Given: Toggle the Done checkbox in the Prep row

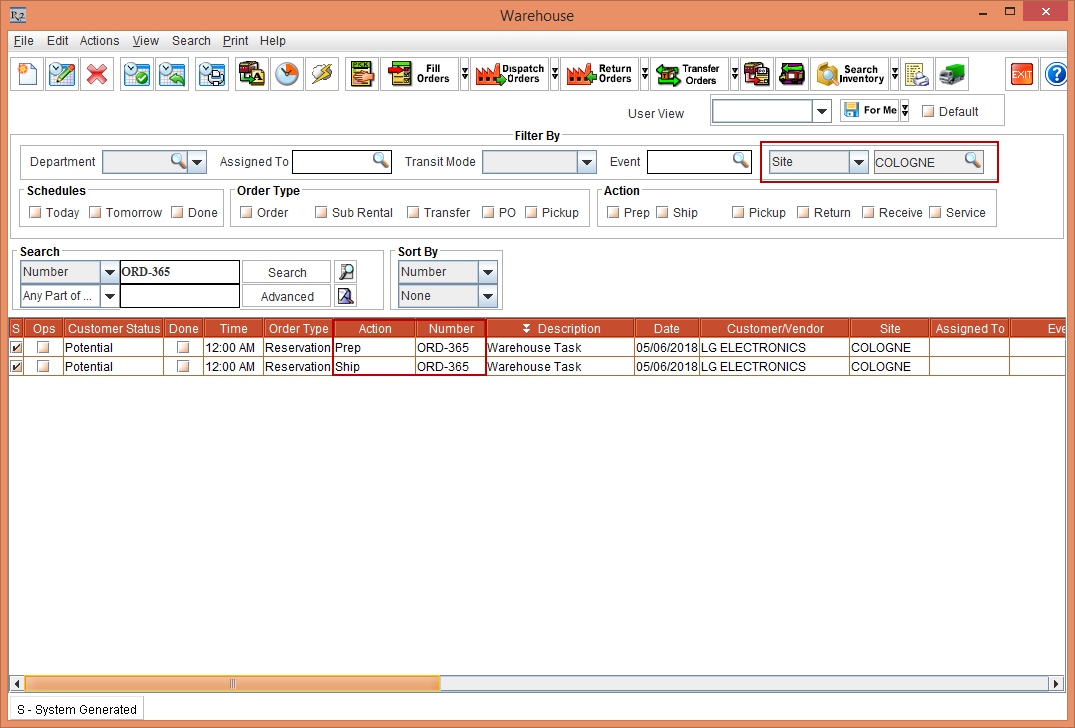Looking at the screenshot, I should [x=183, y=347].
